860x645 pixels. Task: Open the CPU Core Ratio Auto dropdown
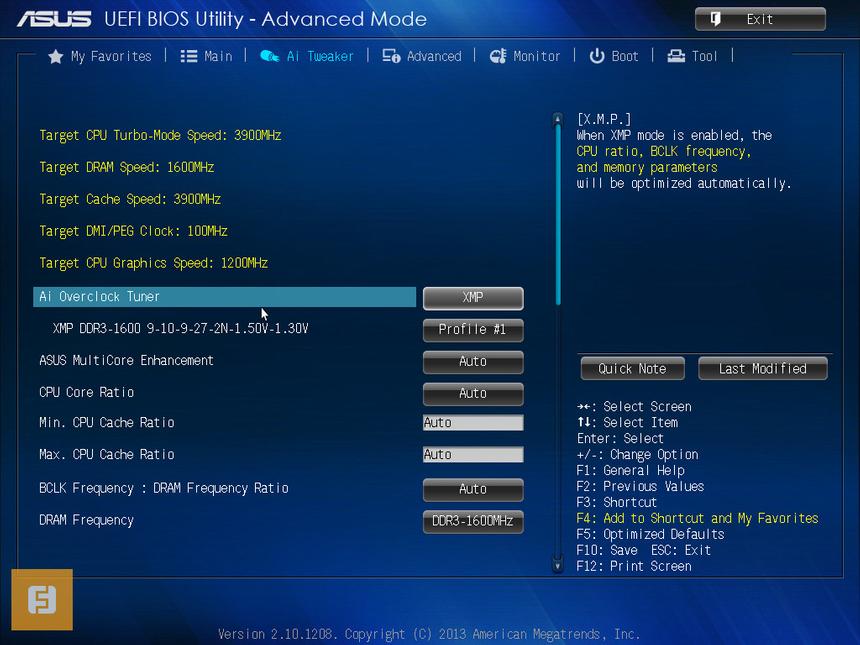(473, 394)
